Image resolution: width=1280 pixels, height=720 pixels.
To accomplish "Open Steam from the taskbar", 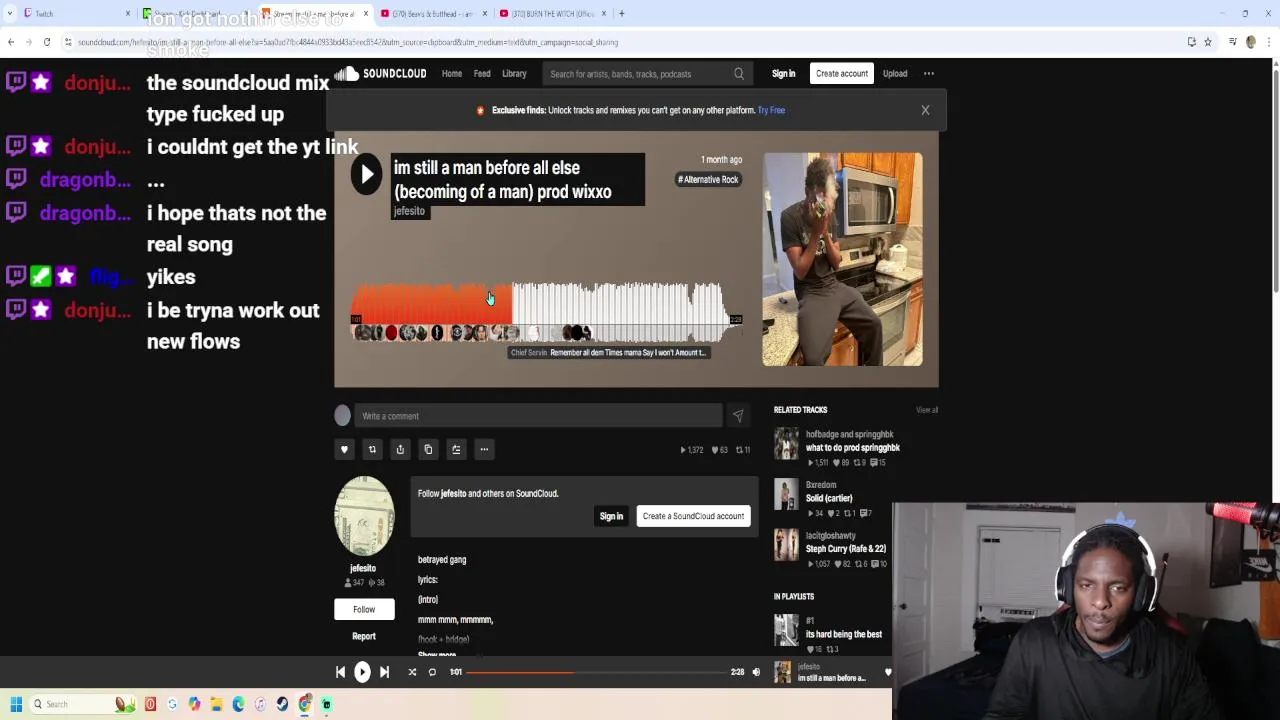I will coord(282,704).
